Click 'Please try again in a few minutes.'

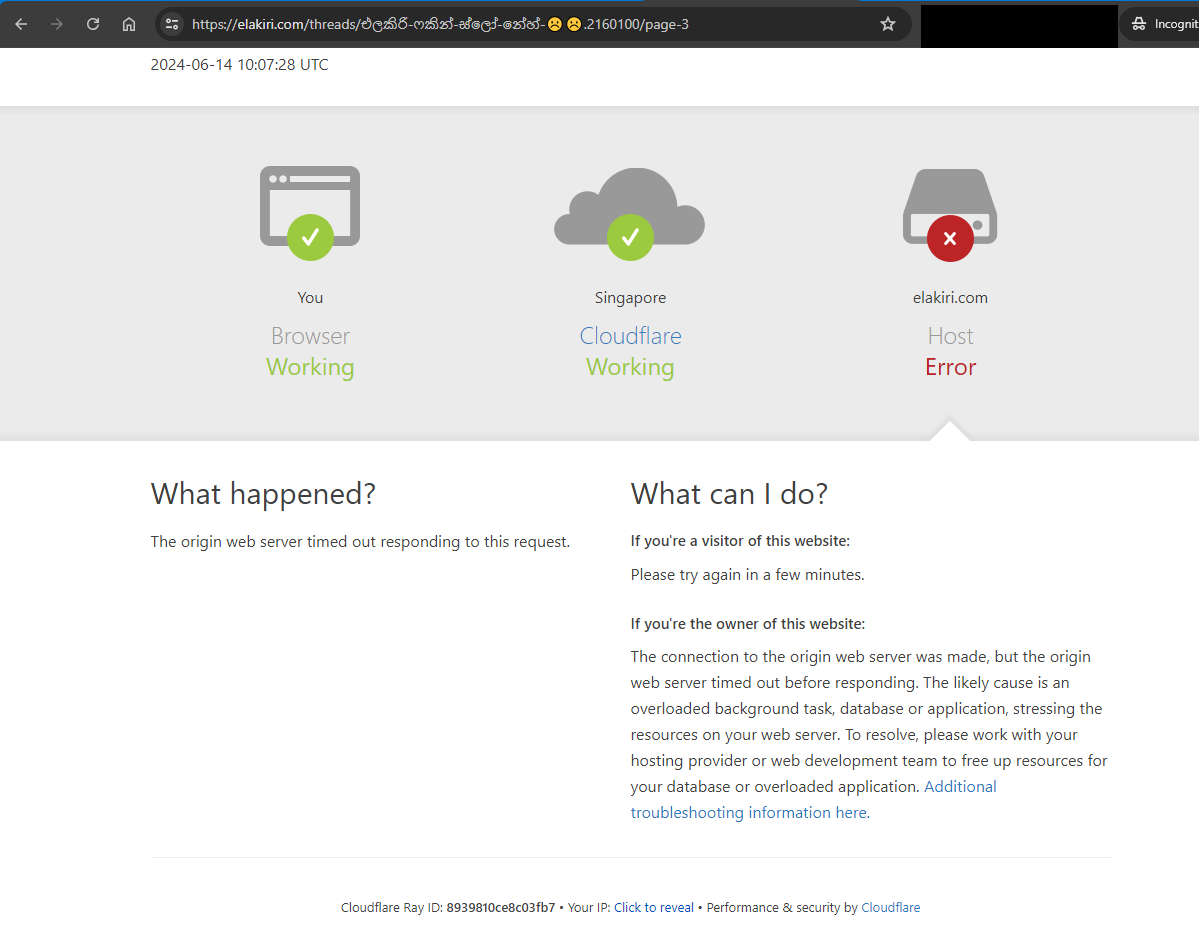747,574
